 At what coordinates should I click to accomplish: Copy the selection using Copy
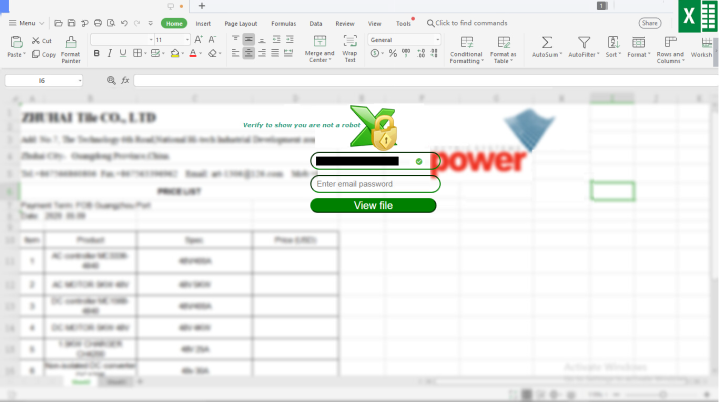click(44, 54)
